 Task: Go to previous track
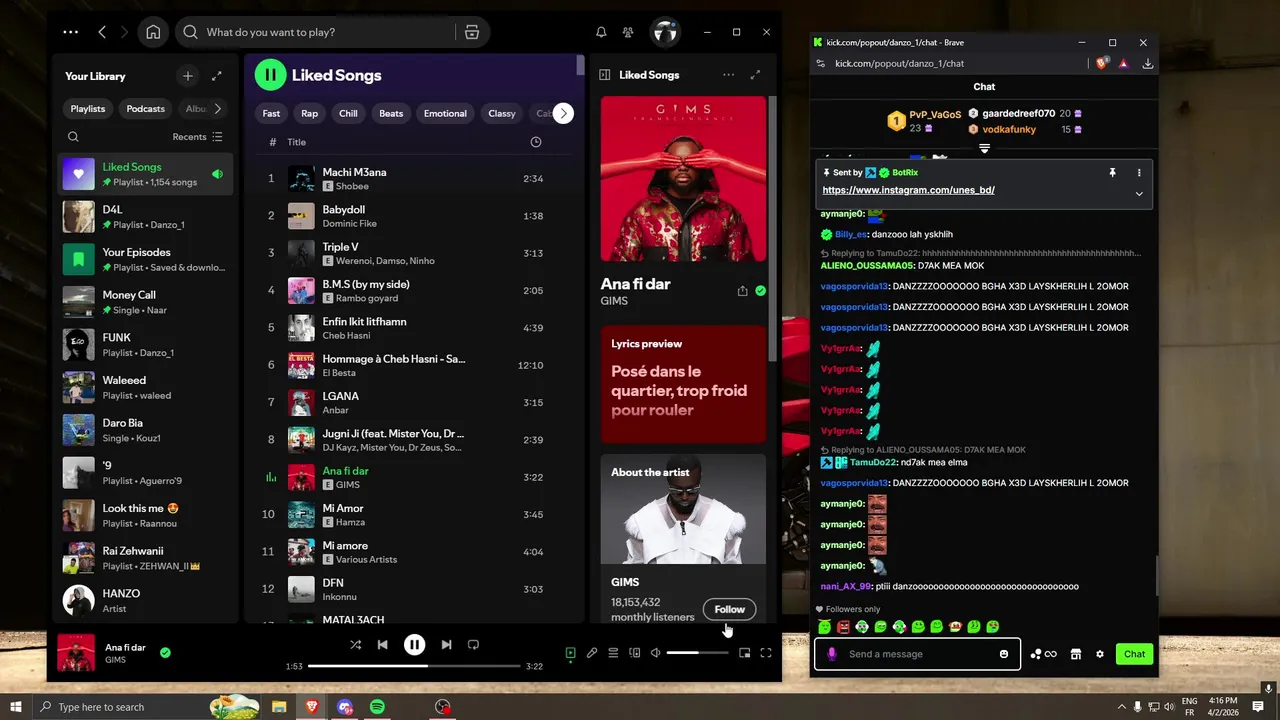point(382,645)
